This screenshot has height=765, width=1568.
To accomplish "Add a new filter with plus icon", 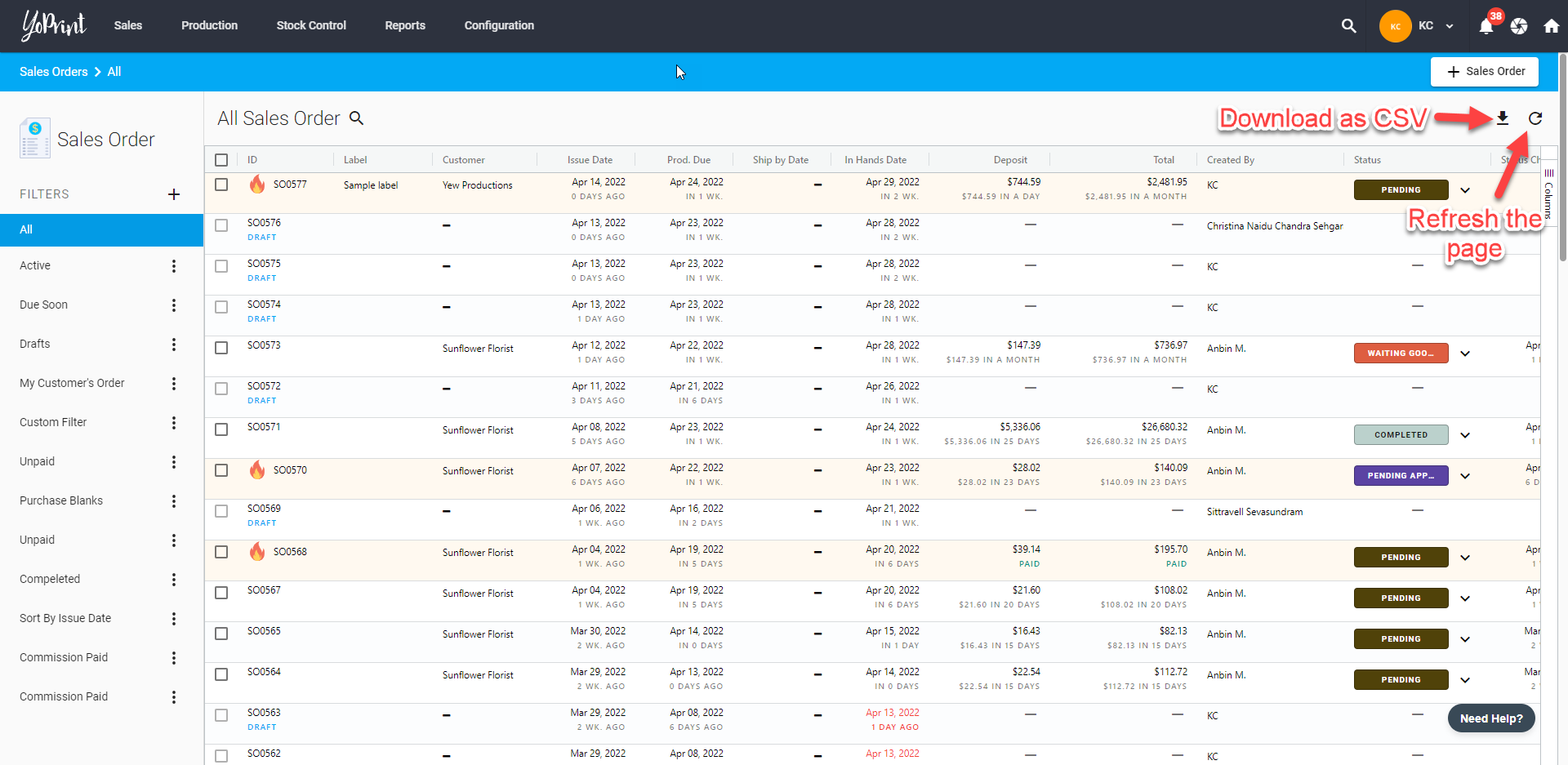I will [x=174, y=194].
